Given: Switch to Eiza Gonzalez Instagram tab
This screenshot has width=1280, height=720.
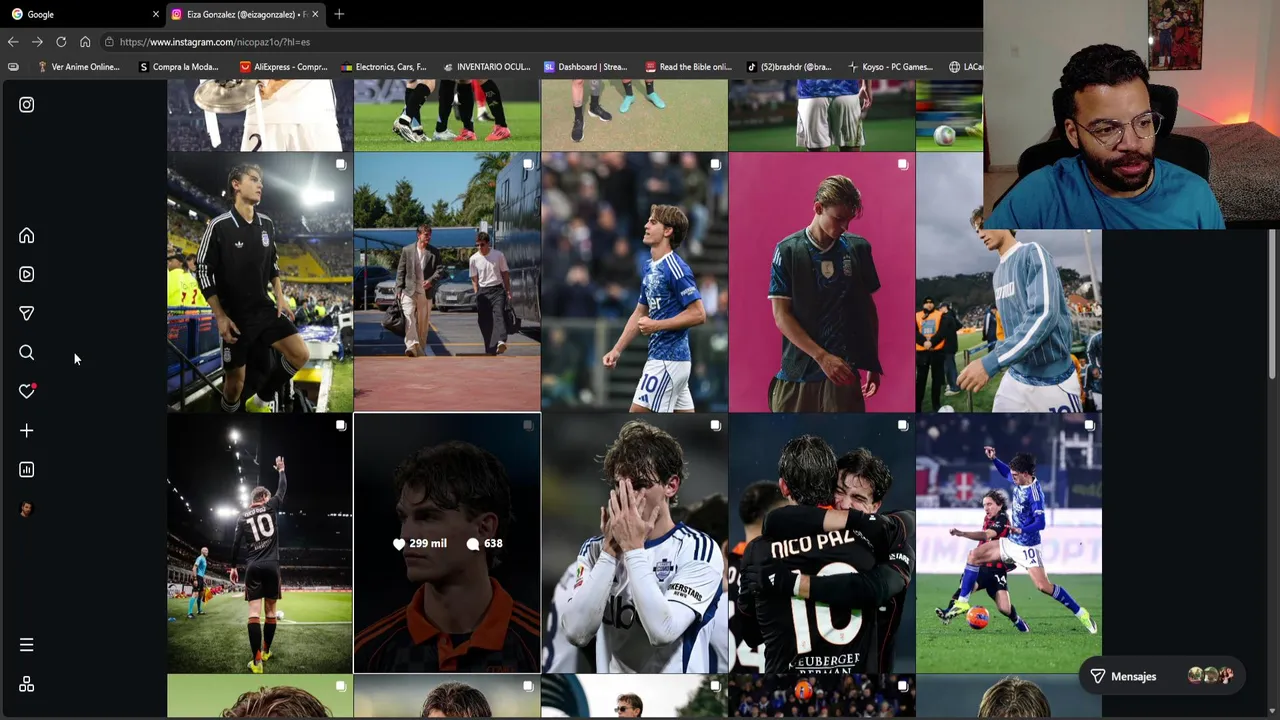Looking at the screenshot, I should (x=245, y=14).
